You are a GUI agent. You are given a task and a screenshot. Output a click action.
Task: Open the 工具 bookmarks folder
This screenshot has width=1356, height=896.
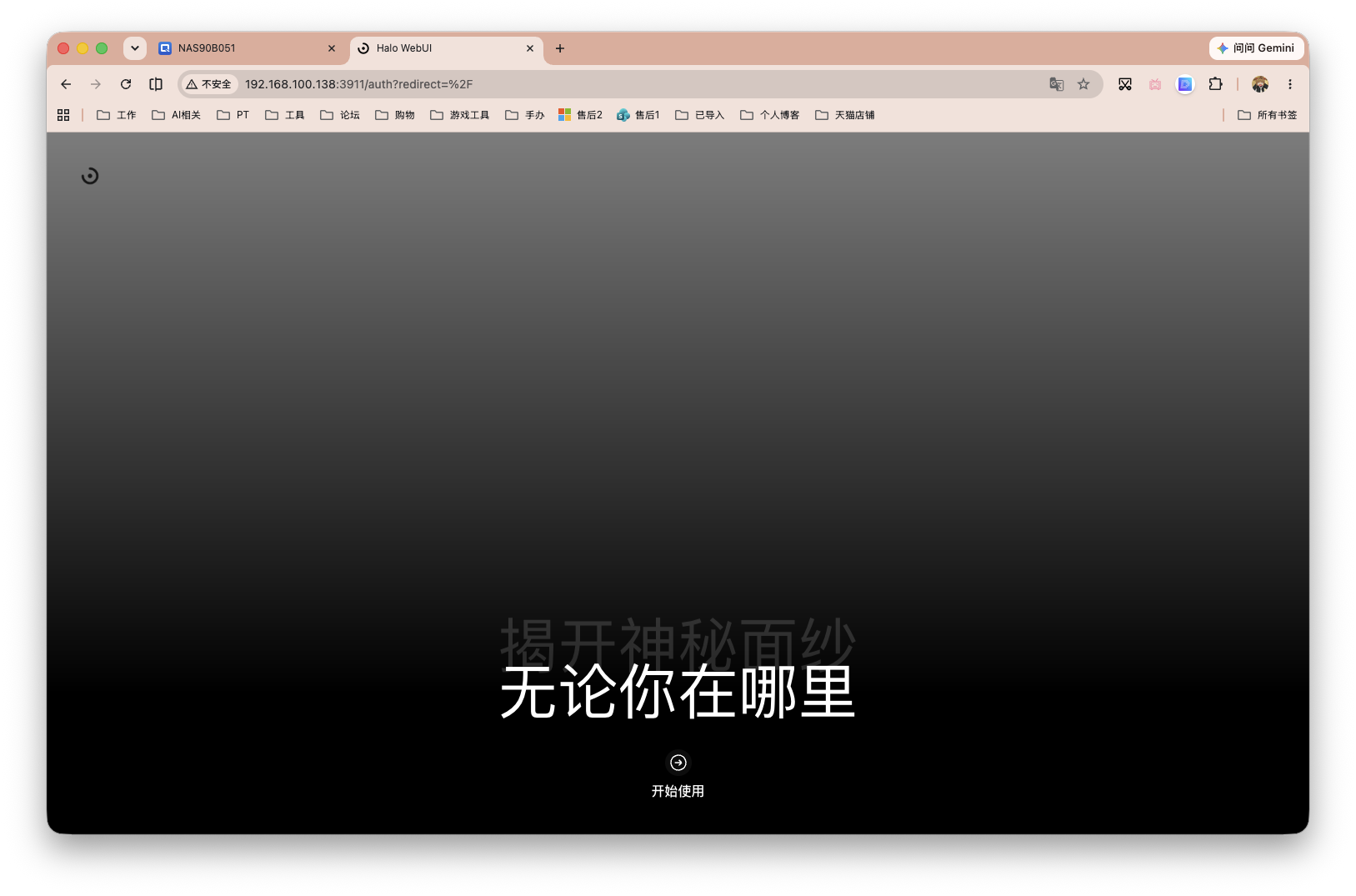[285, 115]
